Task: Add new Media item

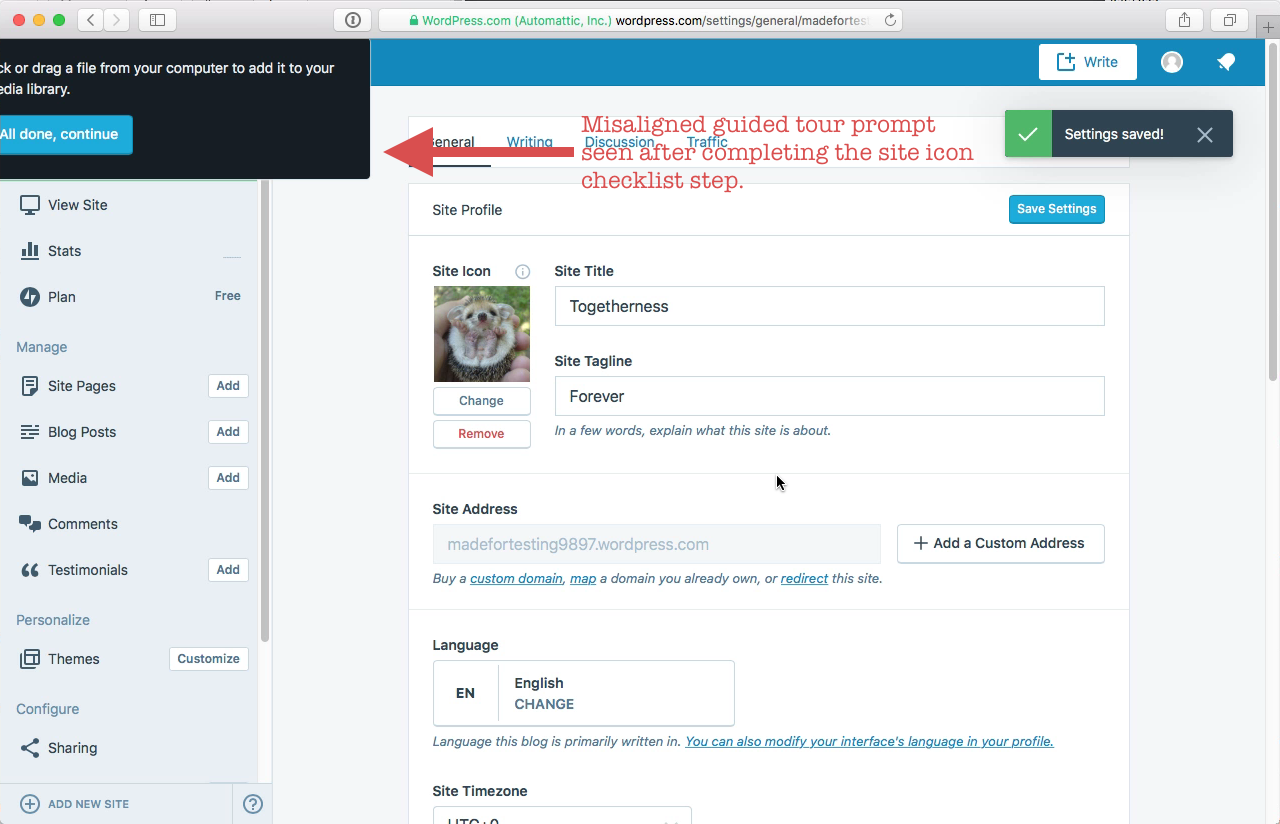Action: point(228,478)
